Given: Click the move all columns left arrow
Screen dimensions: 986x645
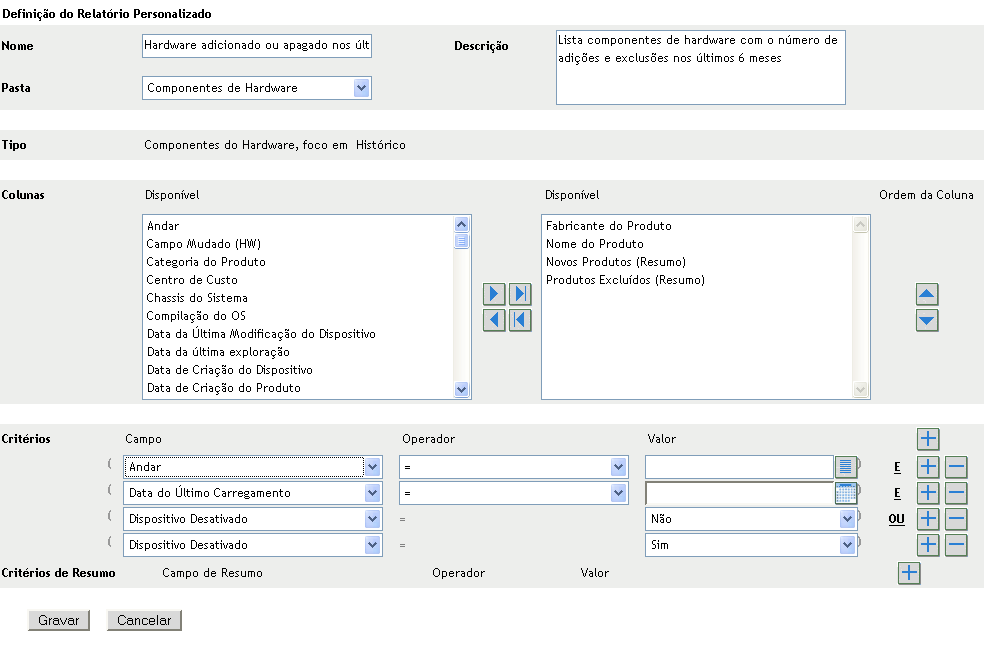Looking at the screenshot, I should [x=520, y=320].
